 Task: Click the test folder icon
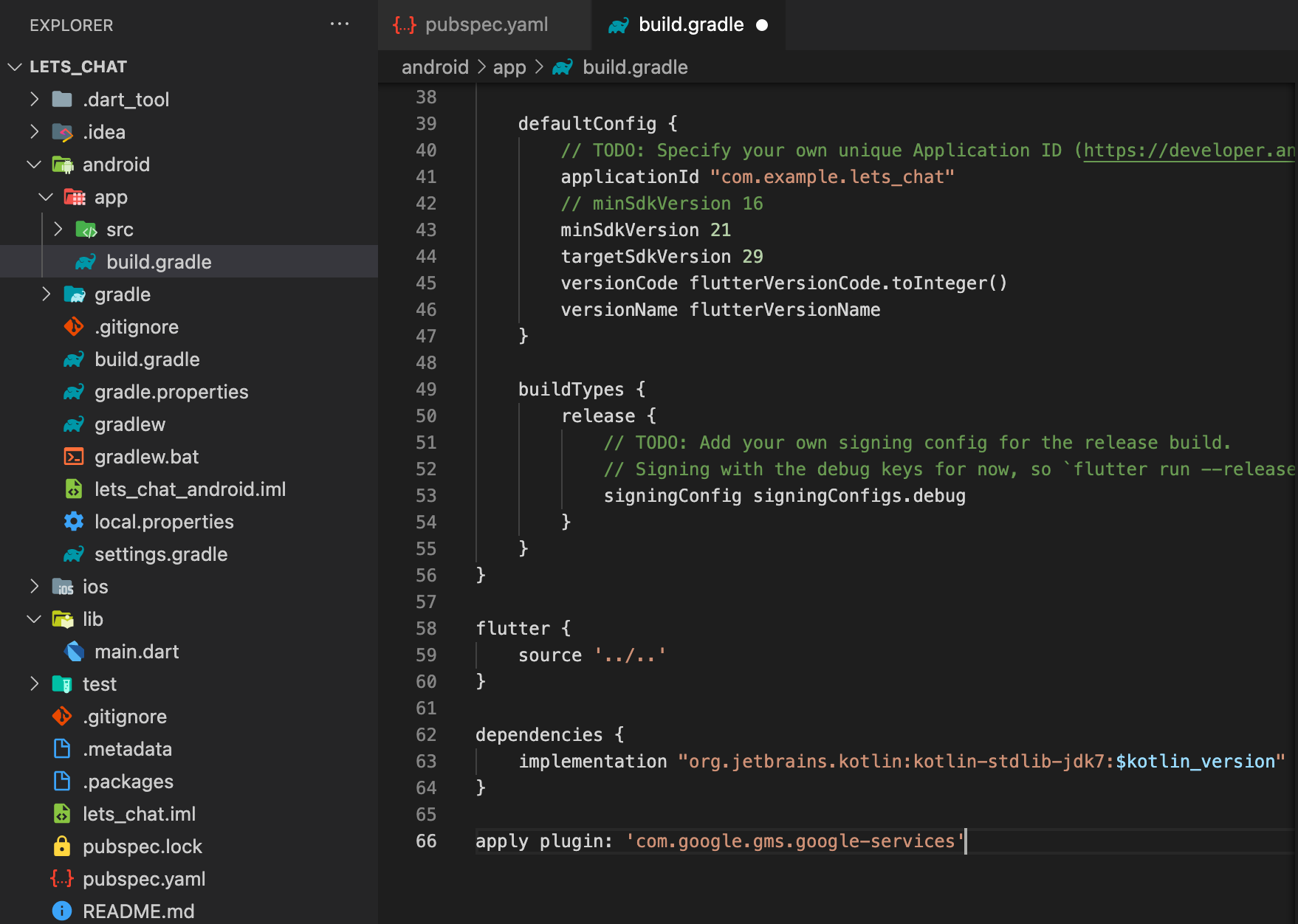[x=62, y=684]
